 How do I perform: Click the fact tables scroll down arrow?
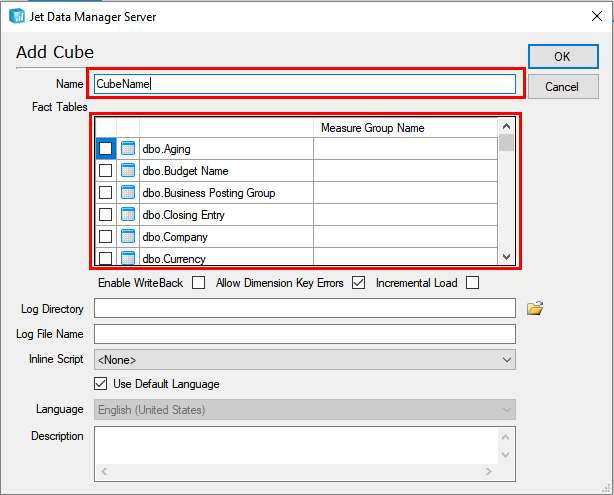(506, 257)
